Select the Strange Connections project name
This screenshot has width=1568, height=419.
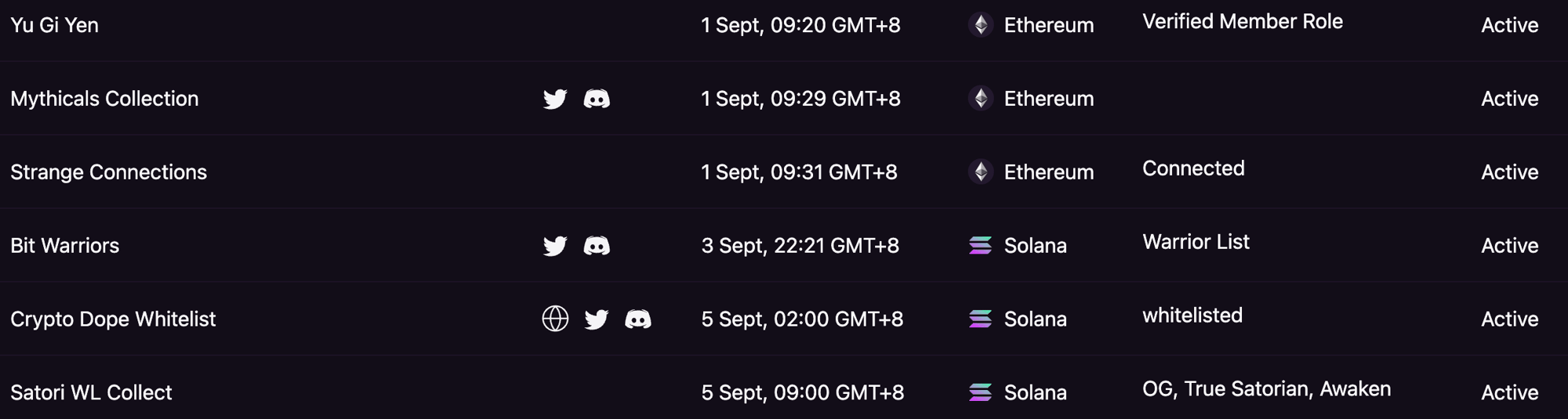(109, 172)
